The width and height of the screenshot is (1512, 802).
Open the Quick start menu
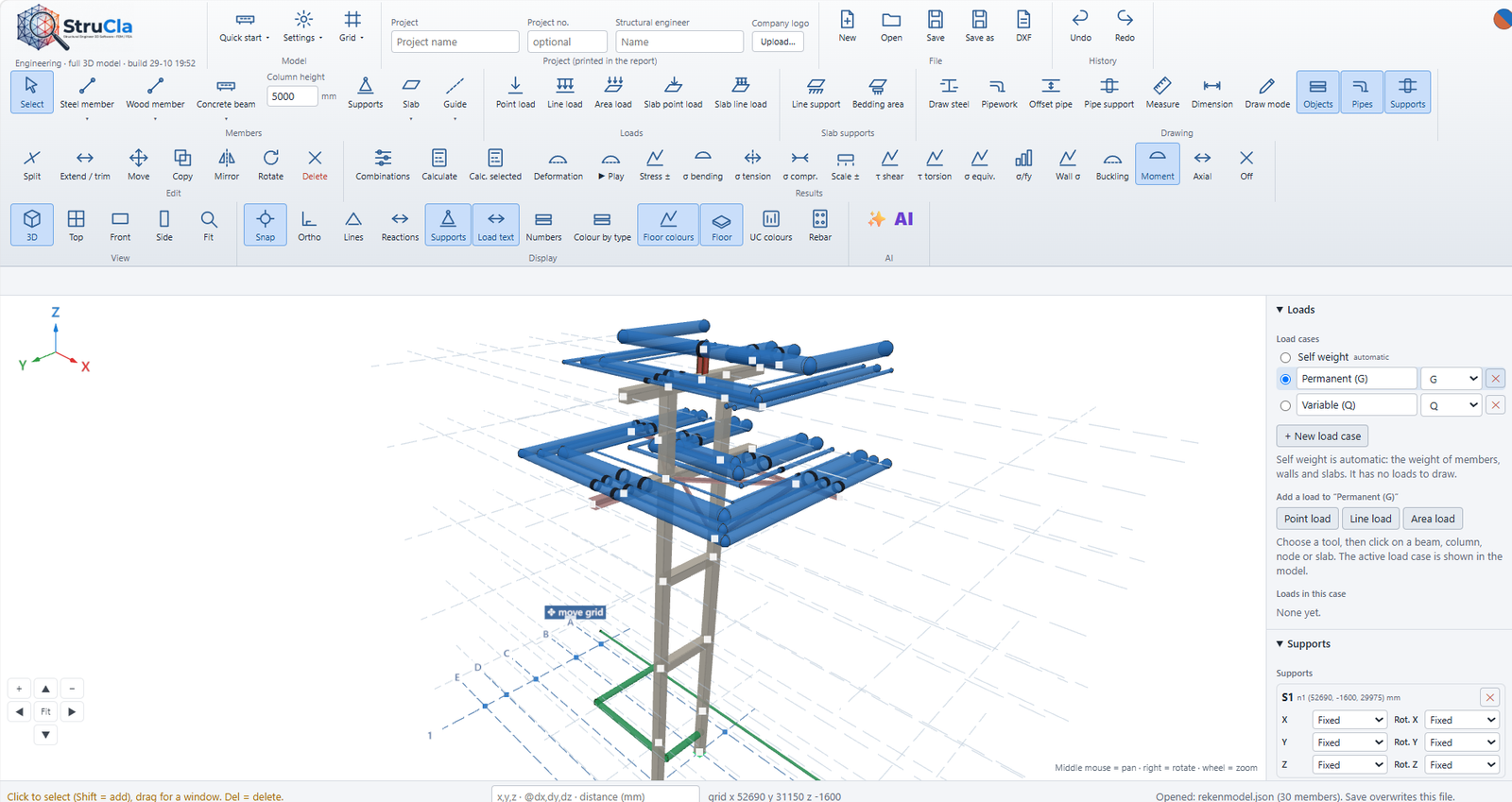[244, 26]
